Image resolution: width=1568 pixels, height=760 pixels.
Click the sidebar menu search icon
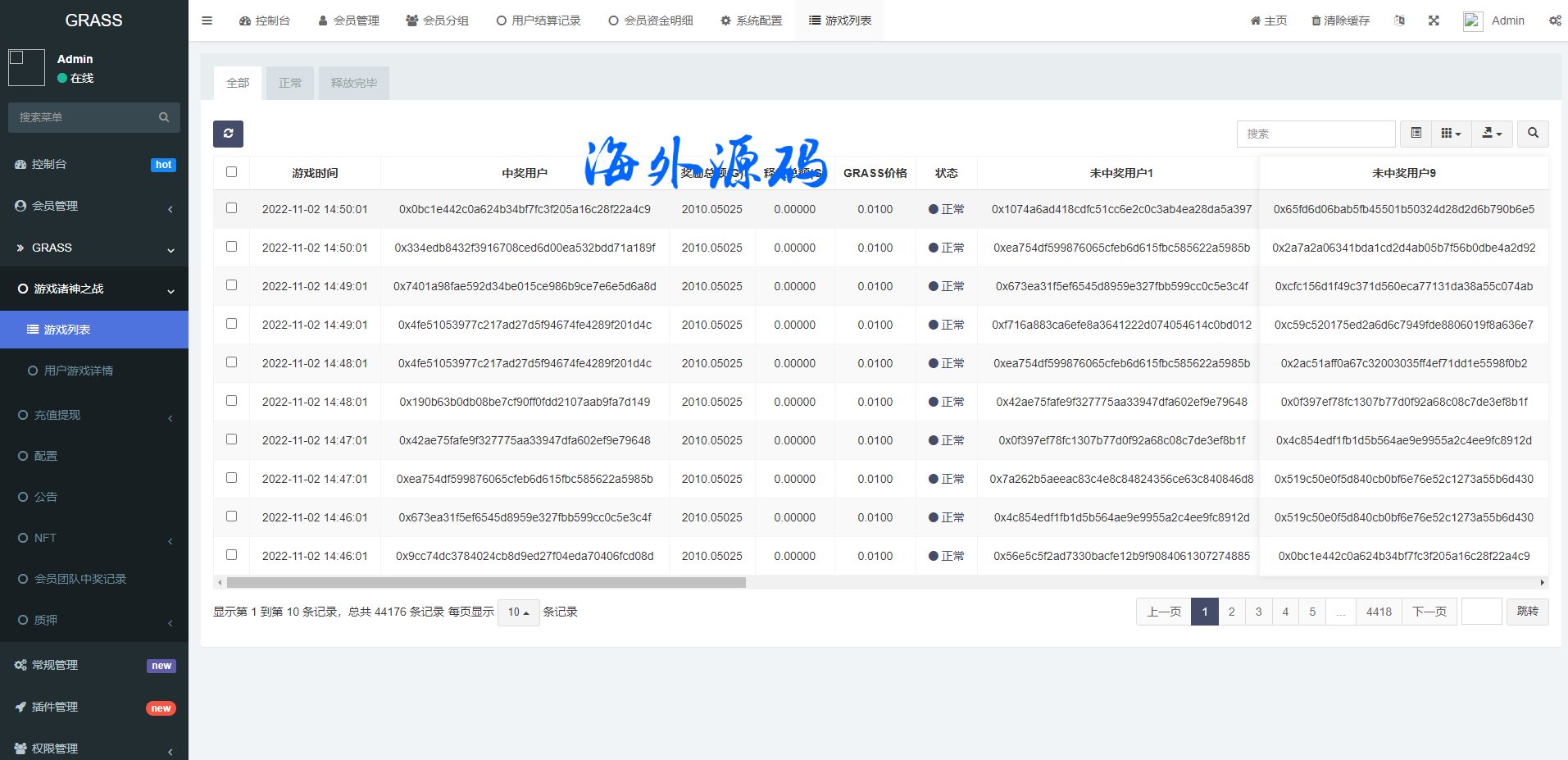(x=164, y=117)
